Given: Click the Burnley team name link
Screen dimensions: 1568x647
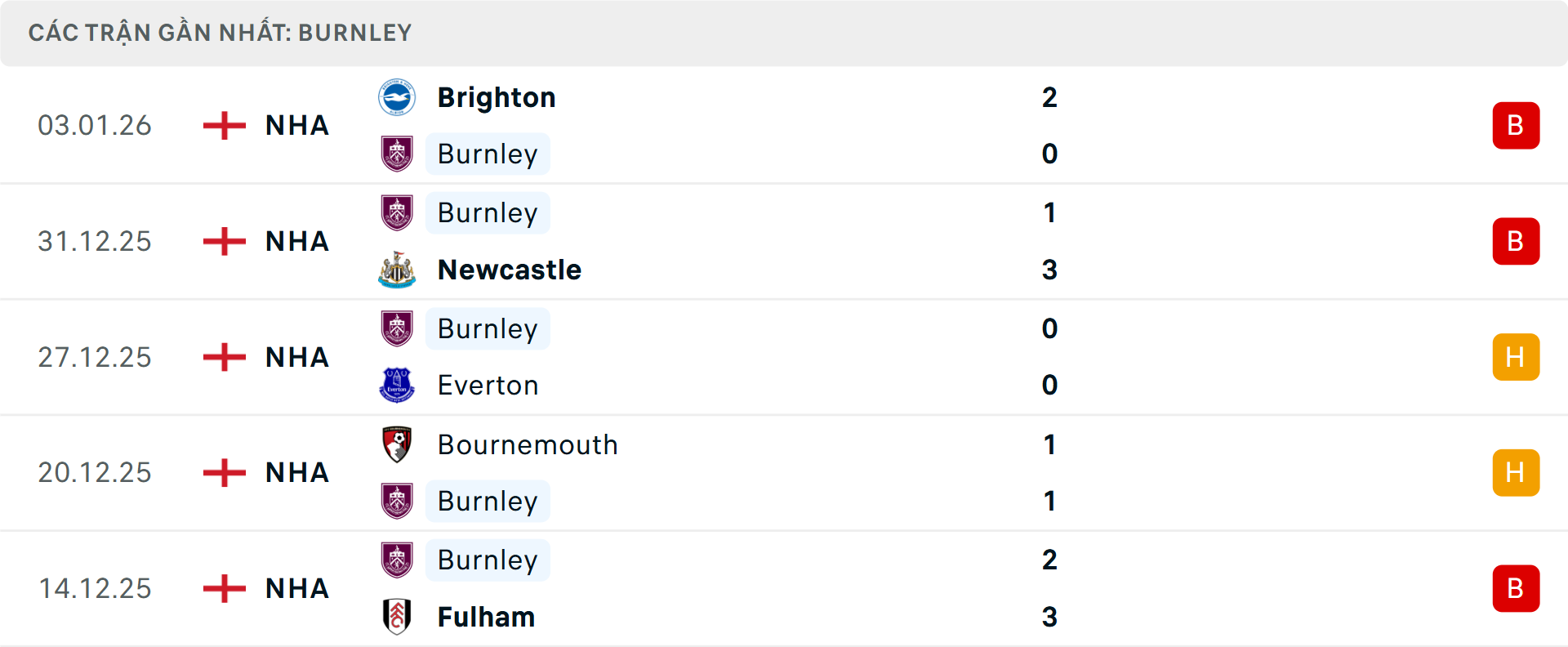Looking at the screenshot, I should coord(488,154).
